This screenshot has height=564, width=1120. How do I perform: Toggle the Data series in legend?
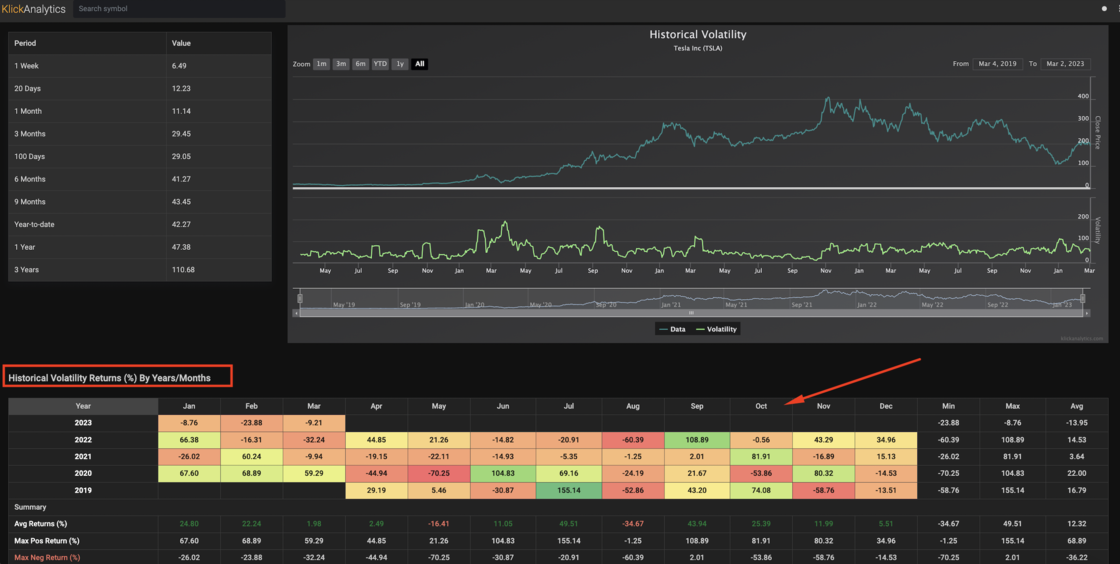[672, 329]
